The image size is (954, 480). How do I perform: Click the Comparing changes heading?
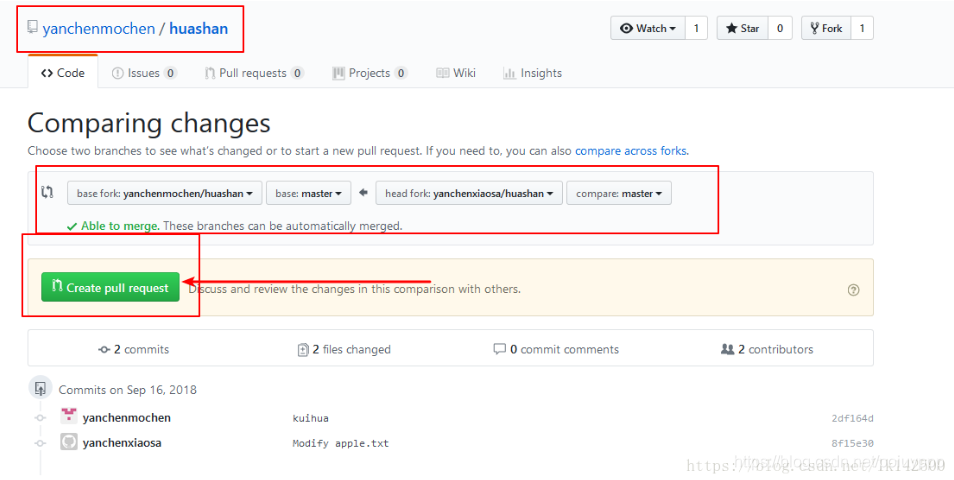pos(149,123)
